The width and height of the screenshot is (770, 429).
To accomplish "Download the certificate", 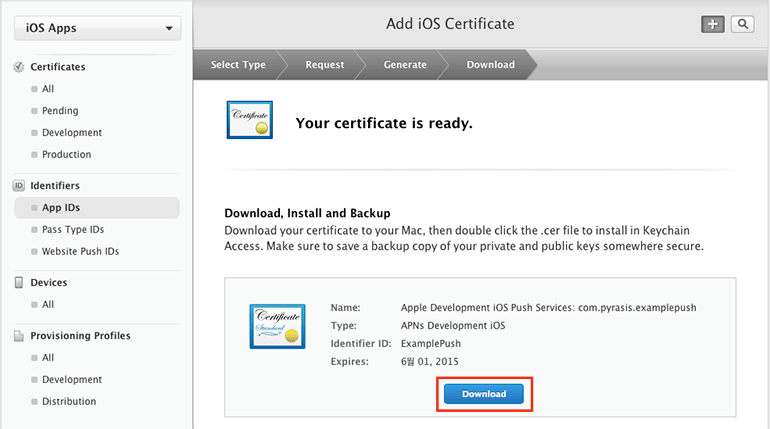I will 484,394.
